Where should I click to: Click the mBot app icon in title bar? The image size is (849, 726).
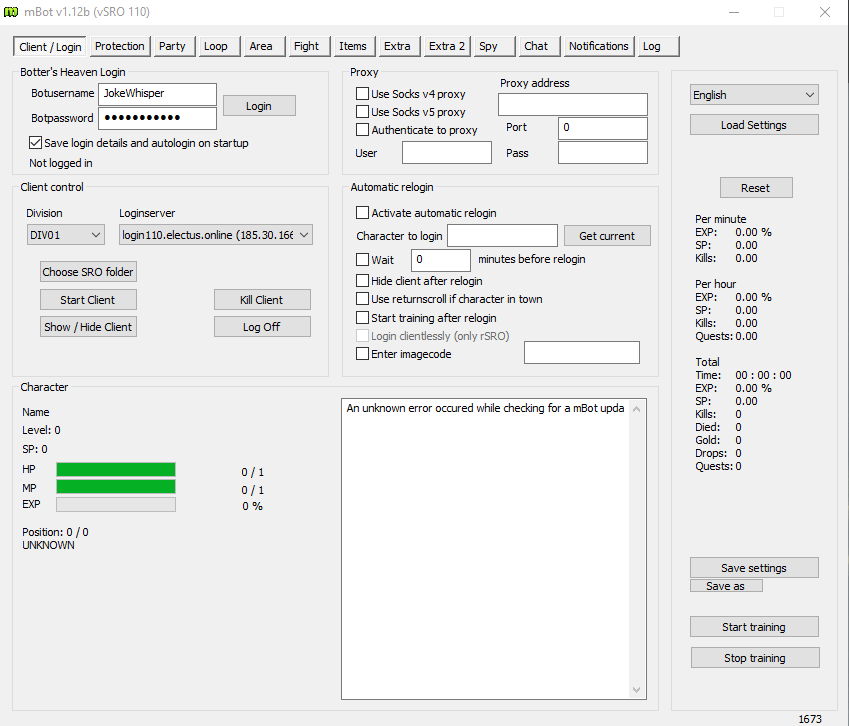point(12,12)
